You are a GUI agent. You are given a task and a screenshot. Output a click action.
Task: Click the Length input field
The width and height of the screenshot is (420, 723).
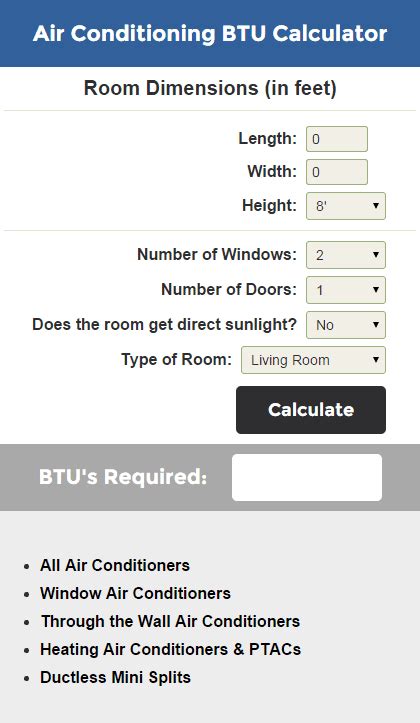(x=337, y=139)
